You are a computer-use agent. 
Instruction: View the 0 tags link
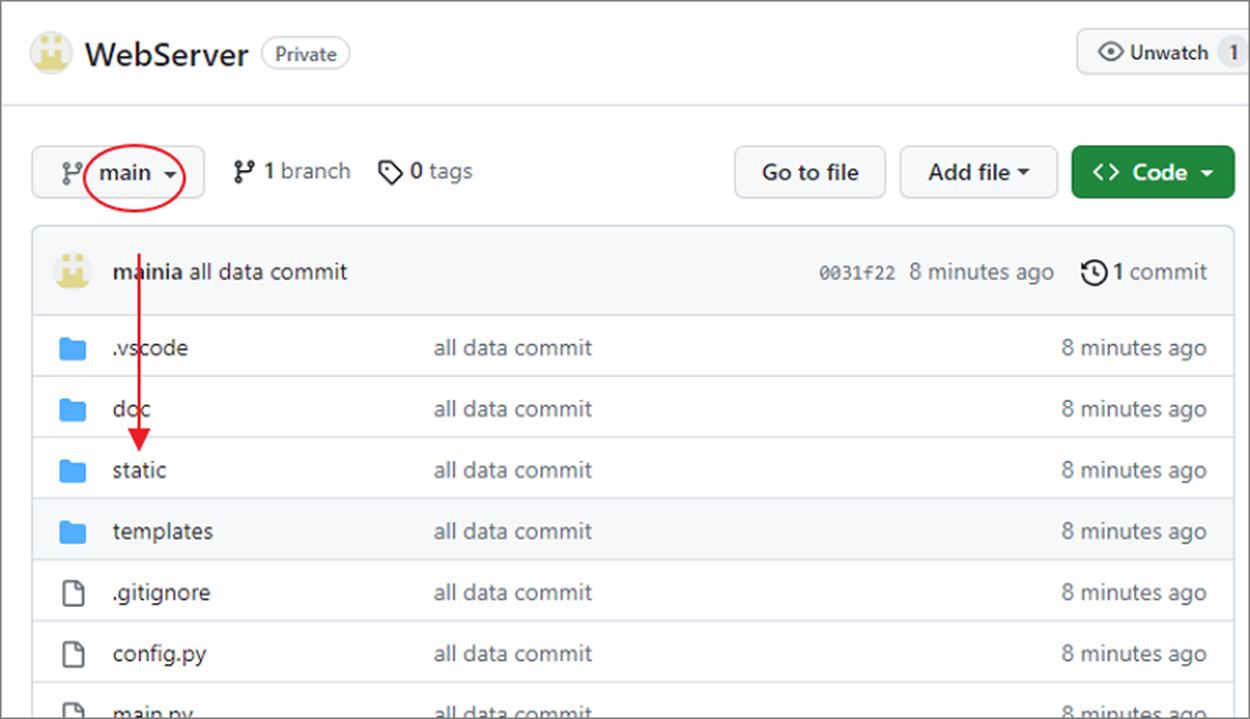(x=425, y=172)
